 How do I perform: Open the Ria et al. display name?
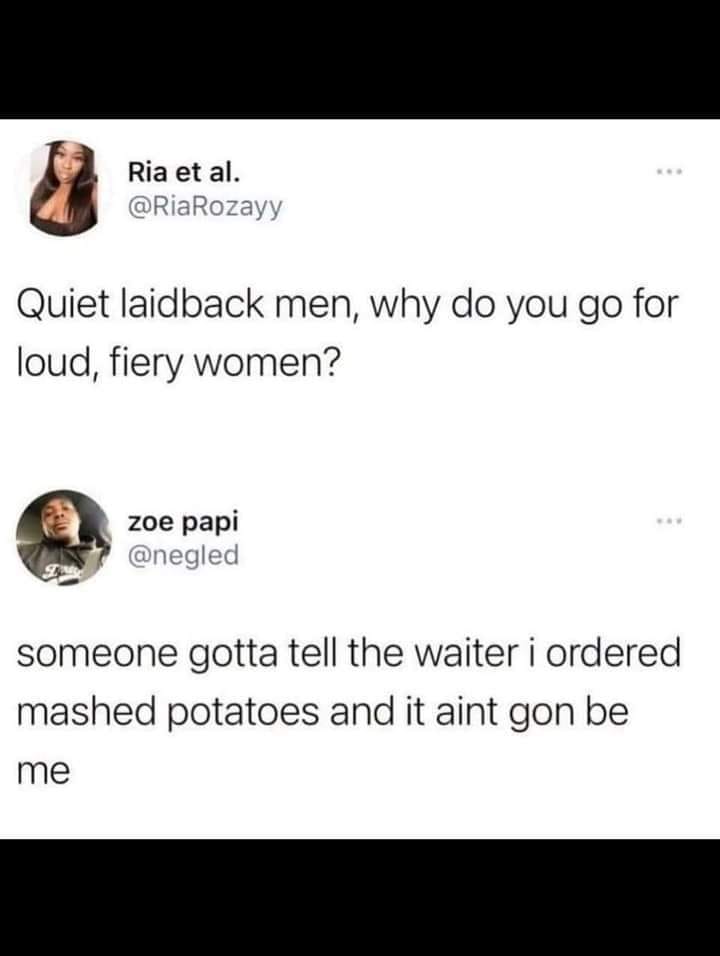pos(184,173)
